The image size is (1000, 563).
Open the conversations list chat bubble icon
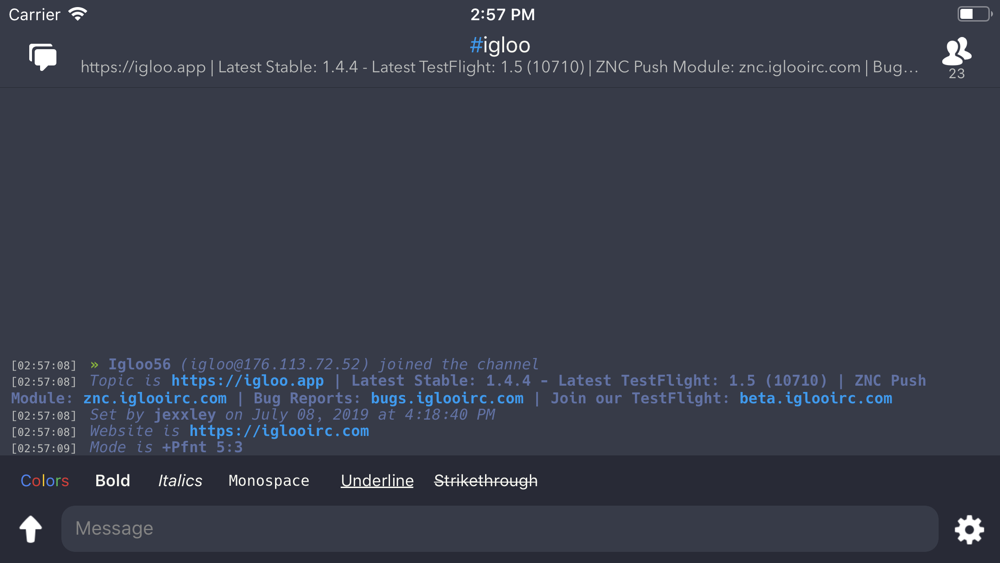[43, 57]
